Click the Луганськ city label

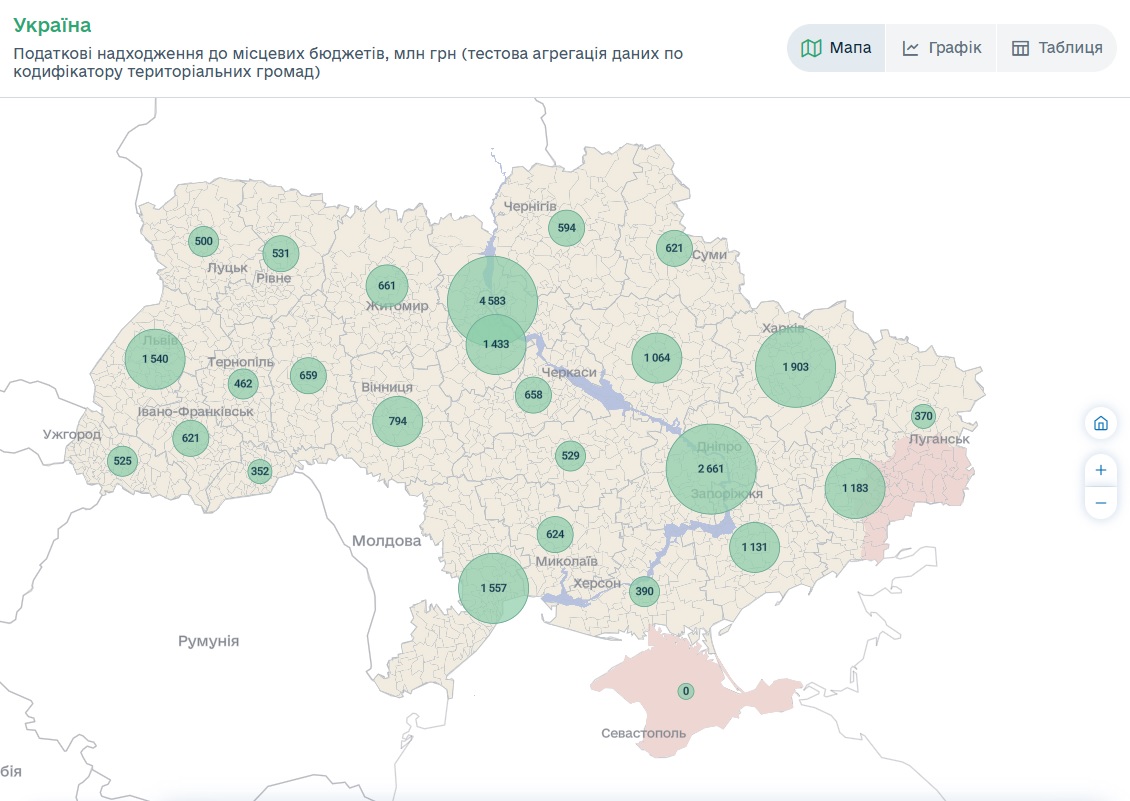tap(939, 439)
